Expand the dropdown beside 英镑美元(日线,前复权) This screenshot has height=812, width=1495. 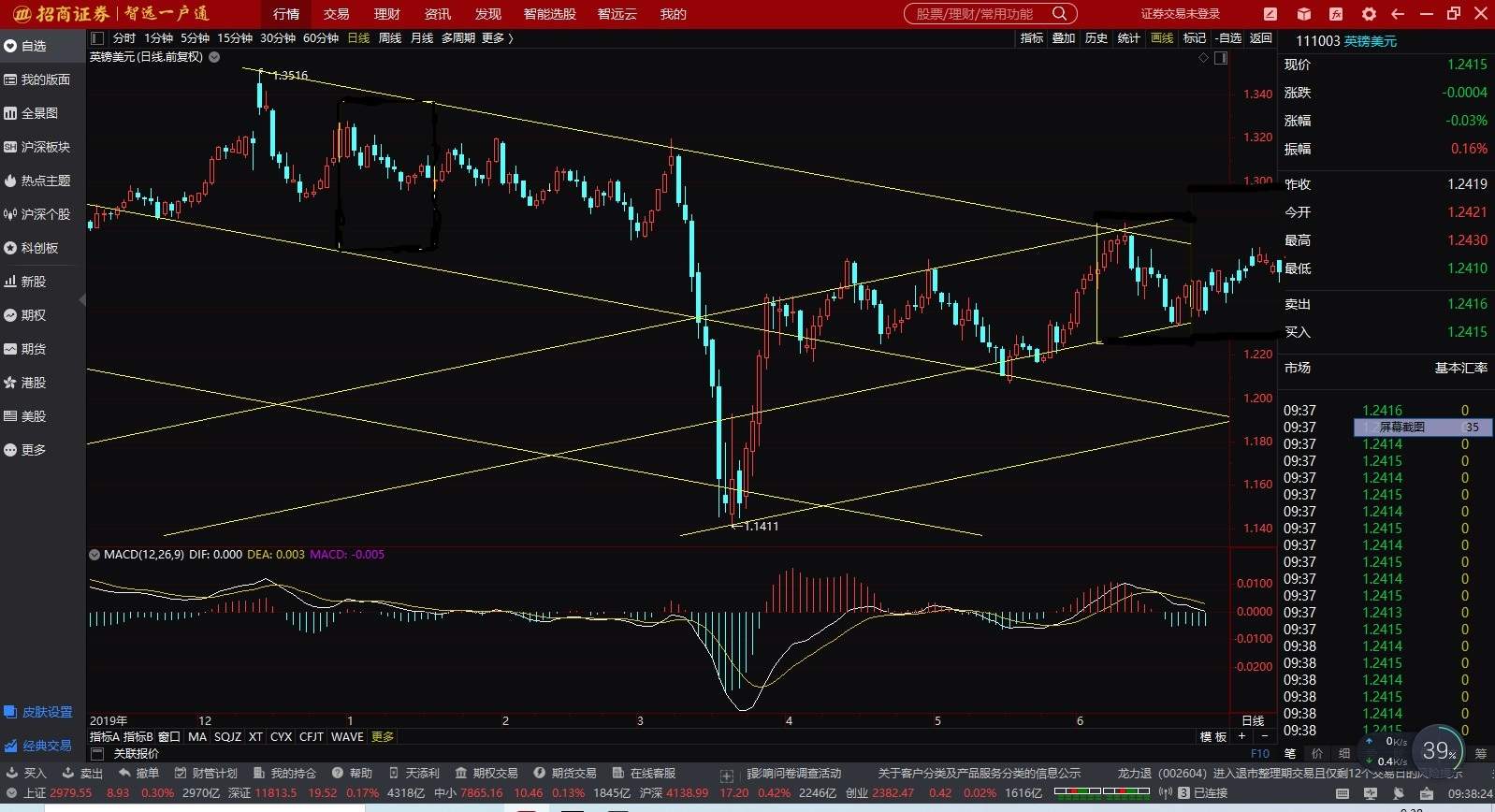coord(214,57)
